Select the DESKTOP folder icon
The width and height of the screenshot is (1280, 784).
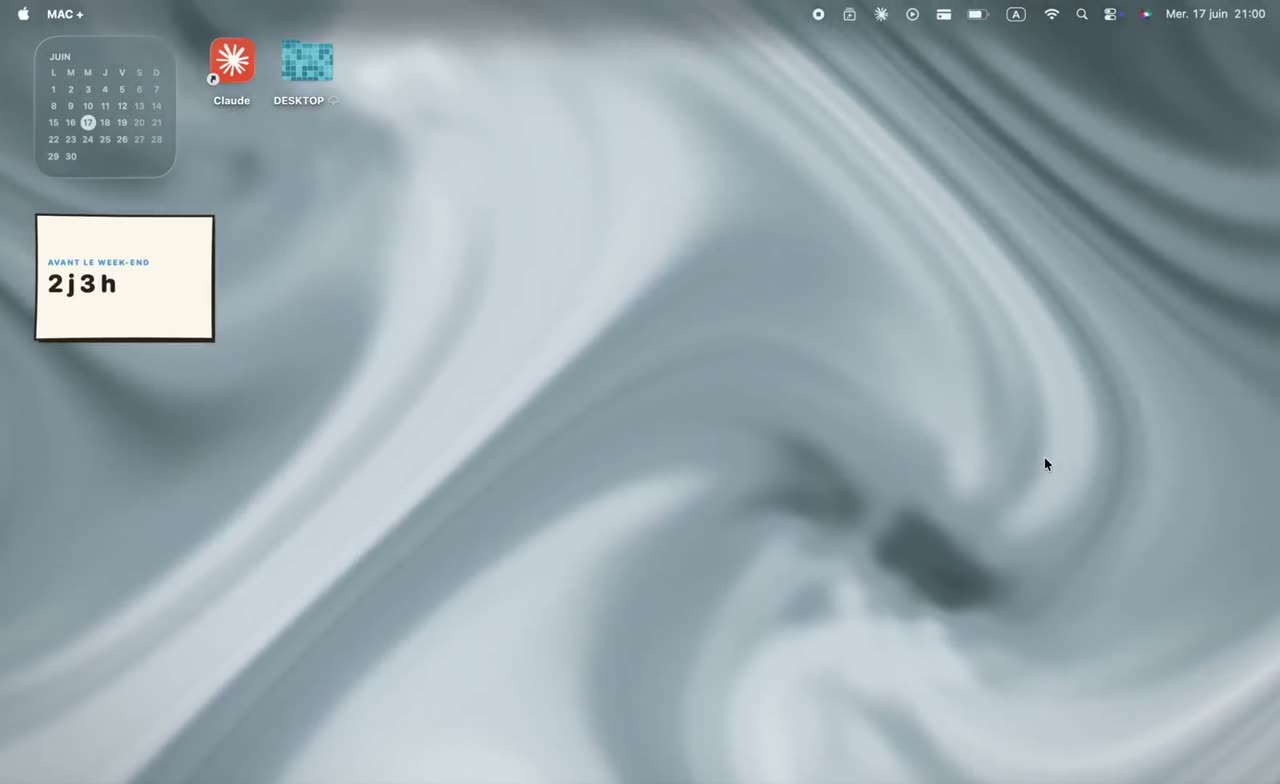click(x=307, y=61)
